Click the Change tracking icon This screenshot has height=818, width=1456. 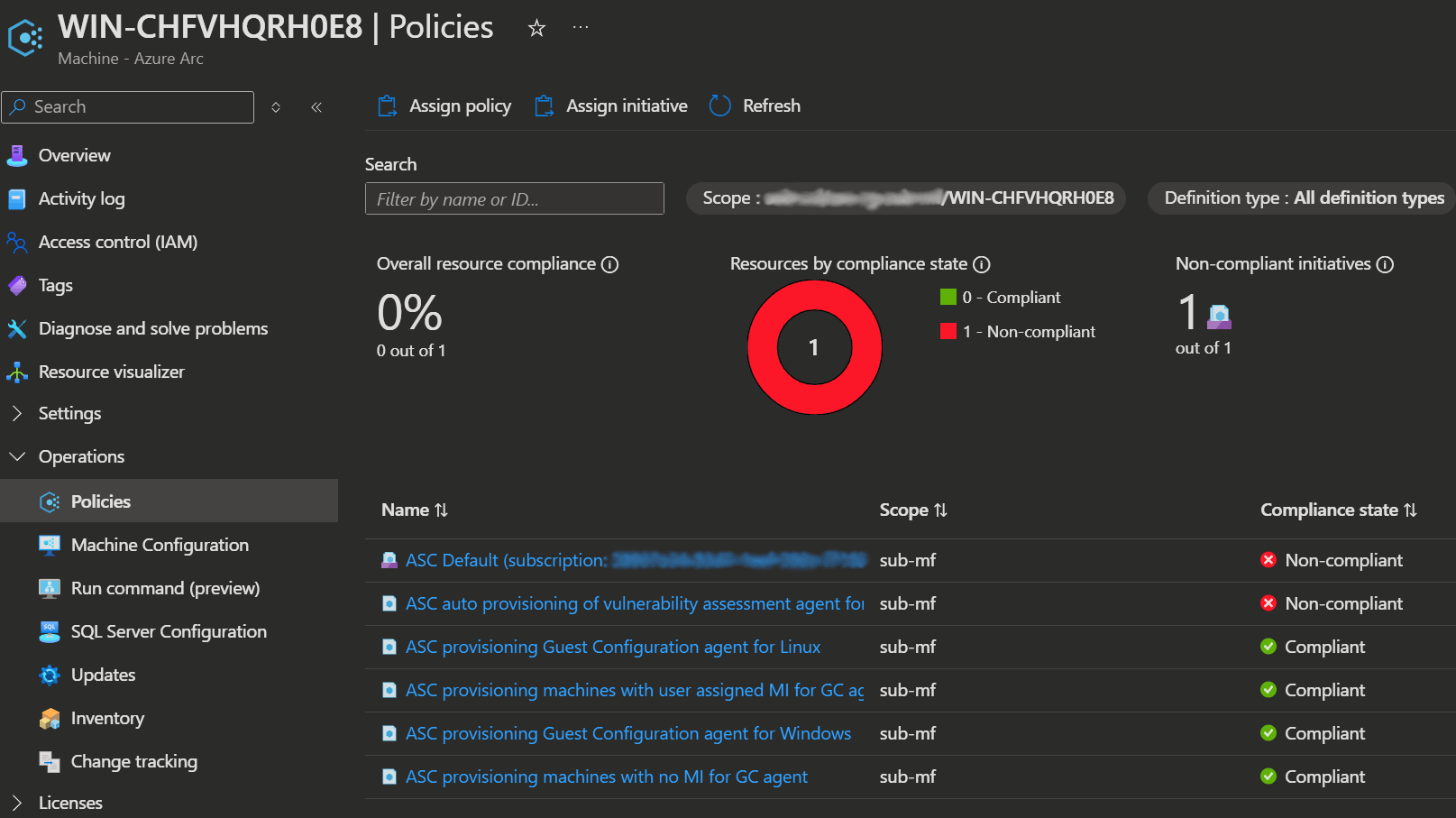click(x=50, y=761)
